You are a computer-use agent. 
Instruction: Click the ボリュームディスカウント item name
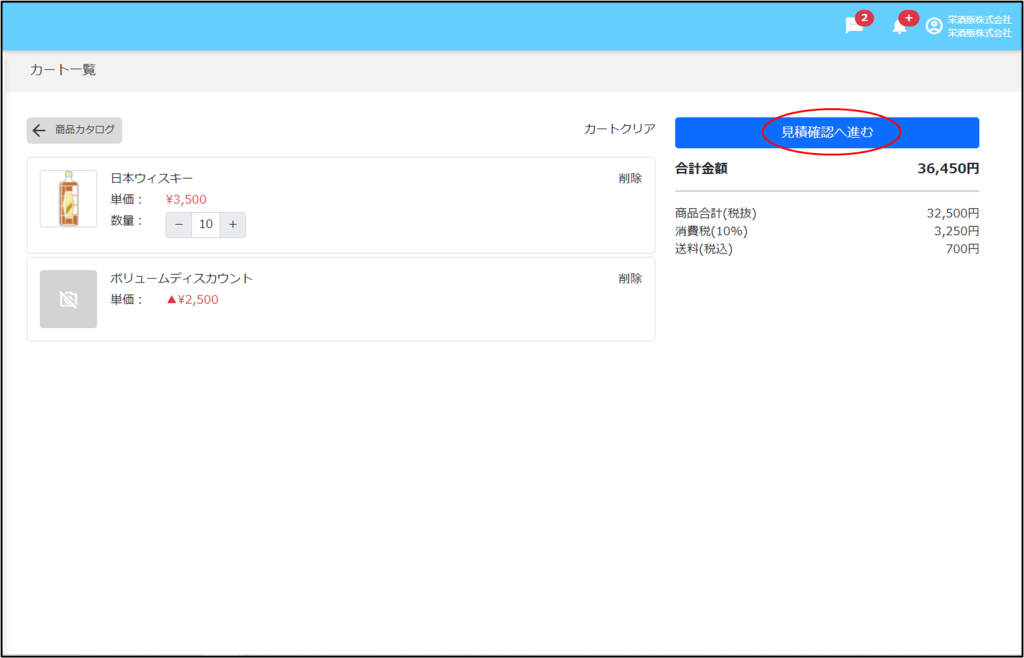pos(182,279)
